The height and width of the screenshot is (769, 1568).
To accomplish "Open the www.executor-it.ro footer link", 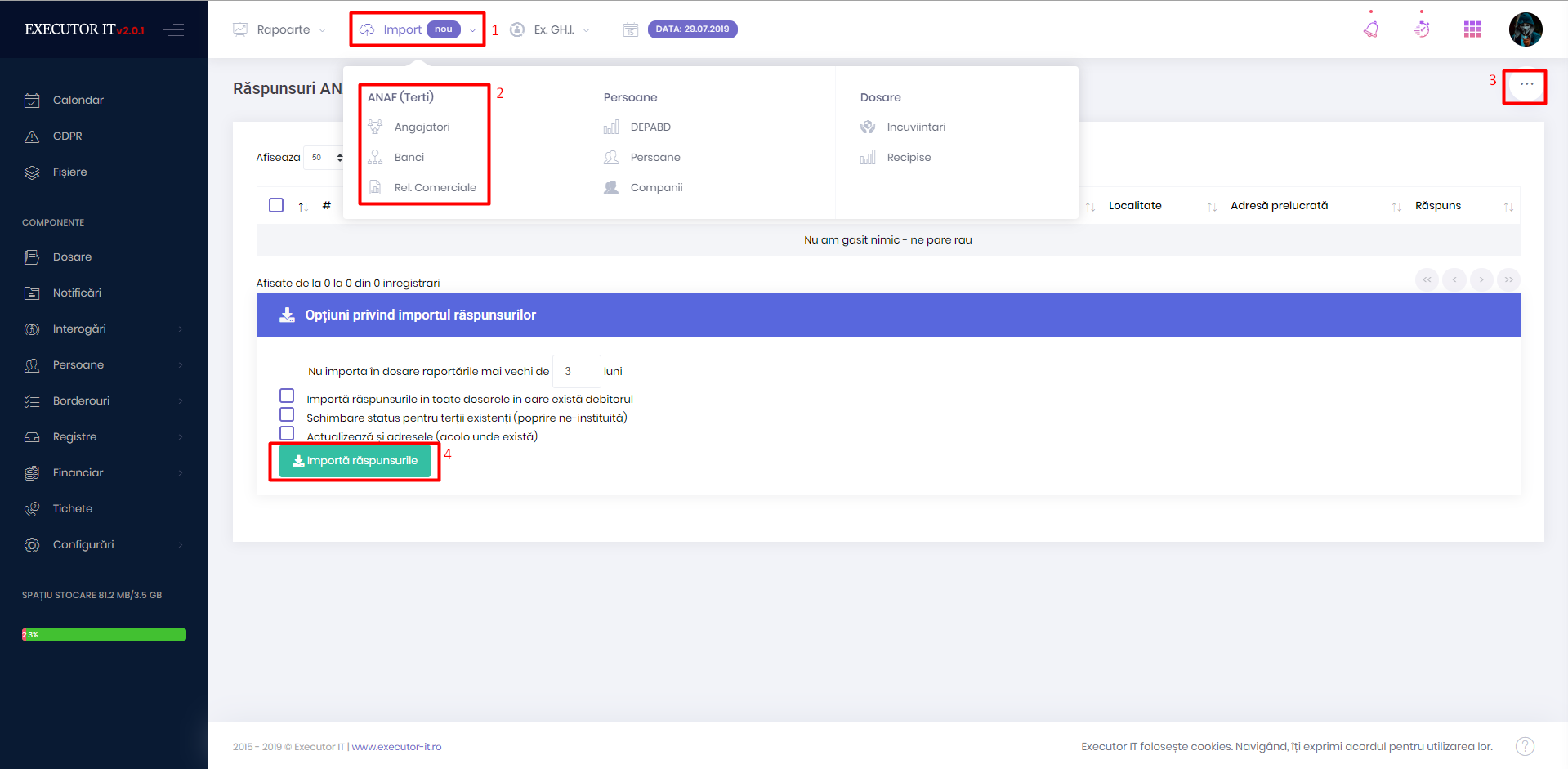I will coord(396,747).
